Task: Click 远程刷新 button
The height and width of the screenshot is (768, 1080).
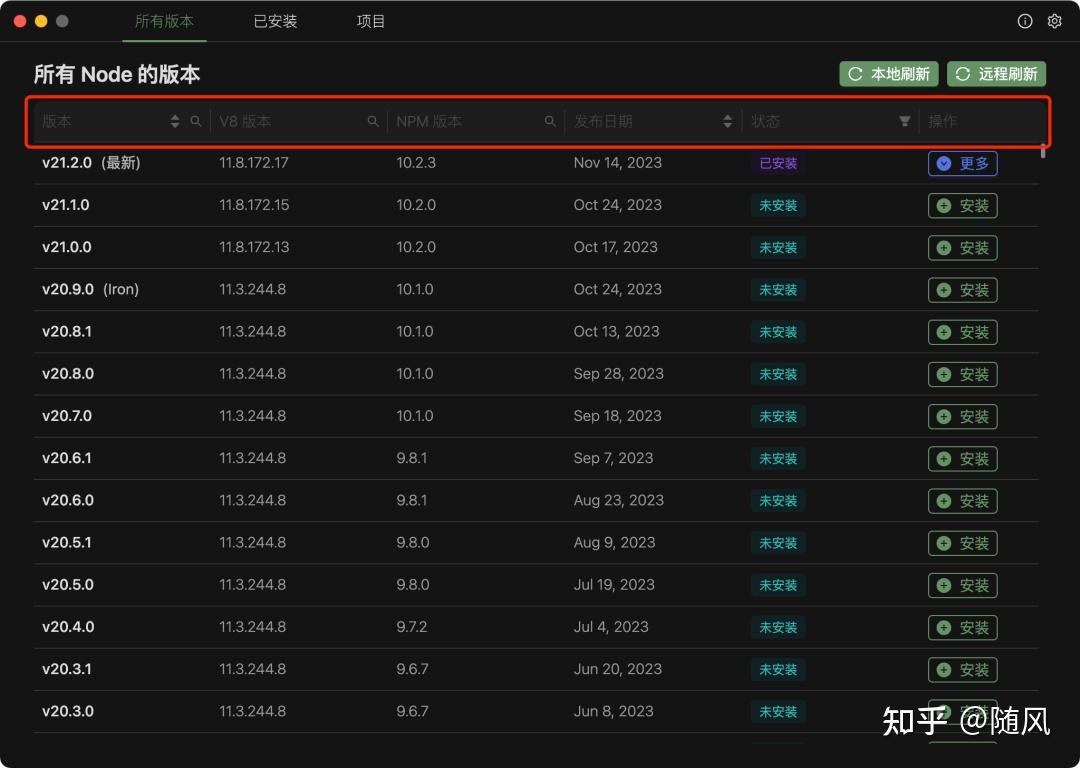Action: (997, 74)
